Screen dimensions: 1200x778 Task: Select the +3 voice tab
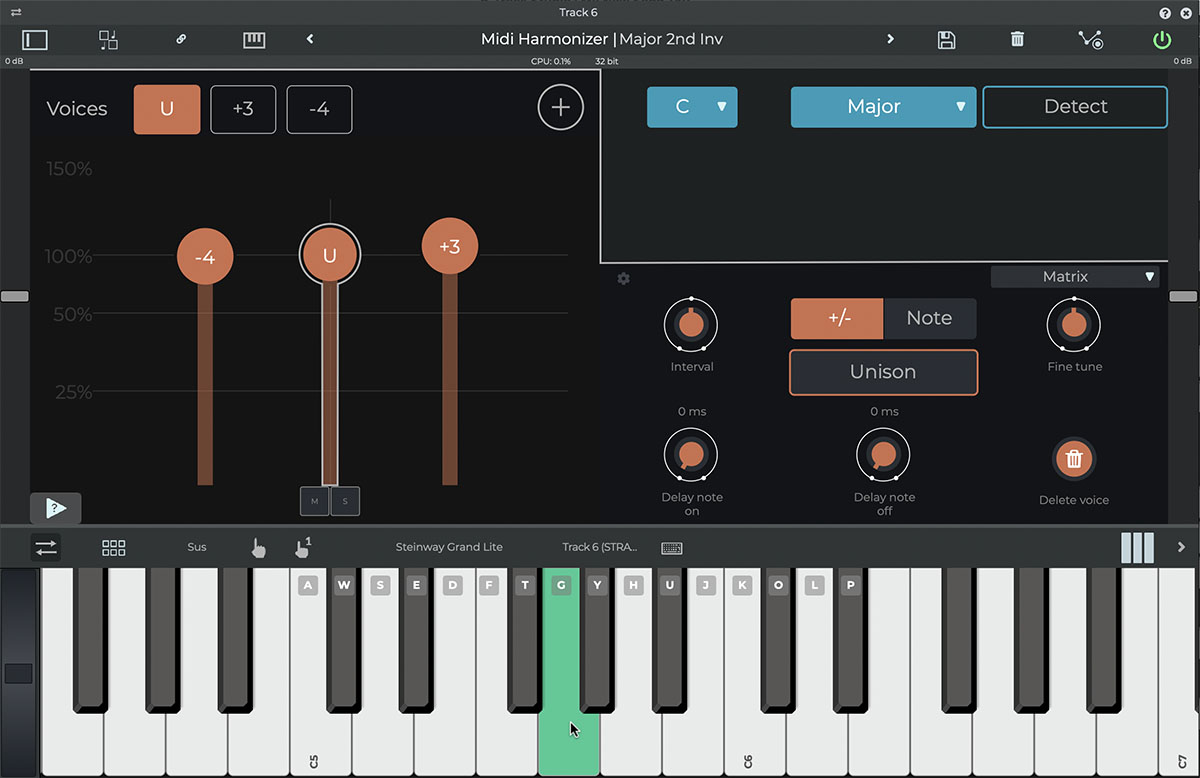pos(243,110)
